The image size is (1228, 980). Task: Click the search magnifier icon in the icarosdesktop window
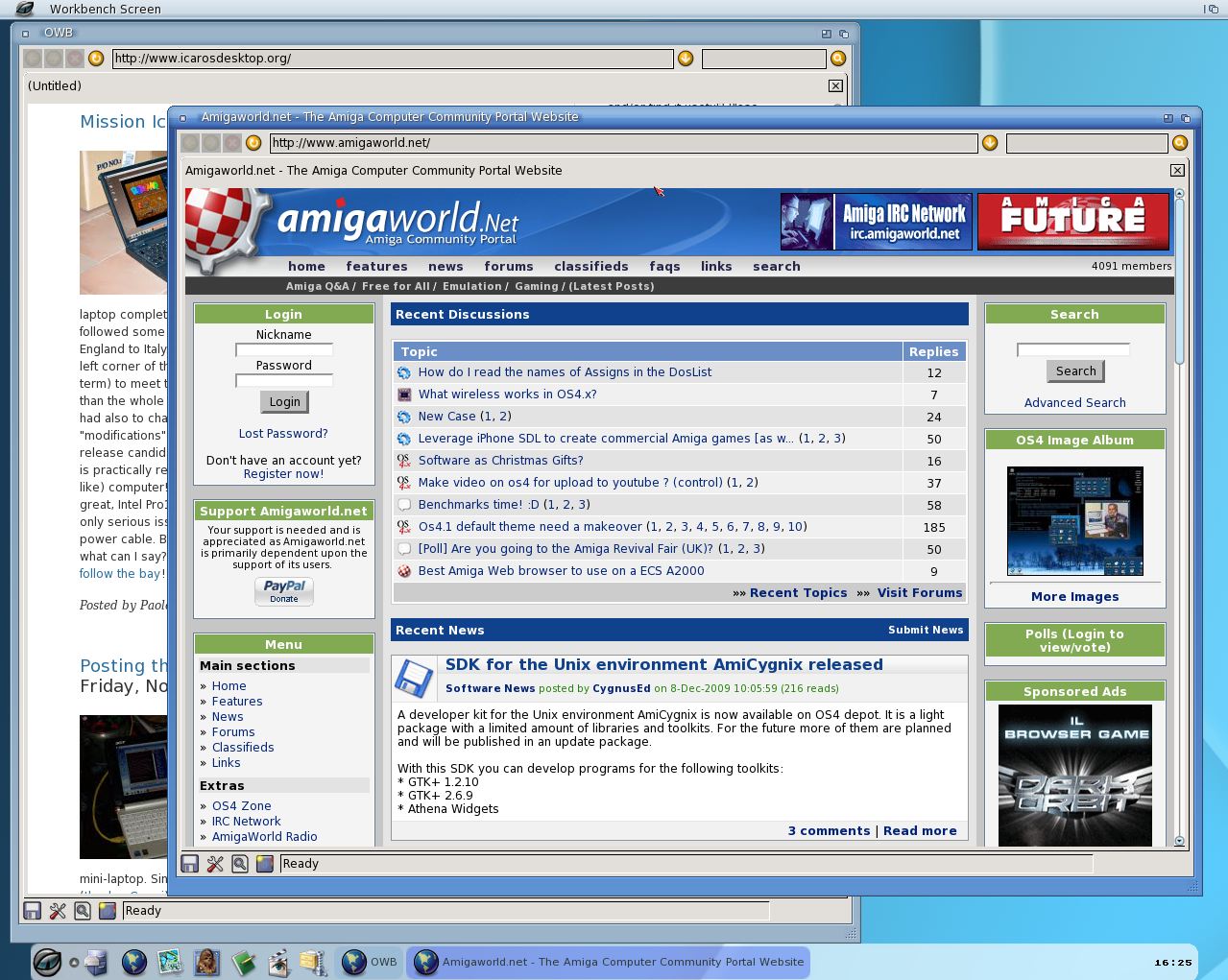click(838, 59)
